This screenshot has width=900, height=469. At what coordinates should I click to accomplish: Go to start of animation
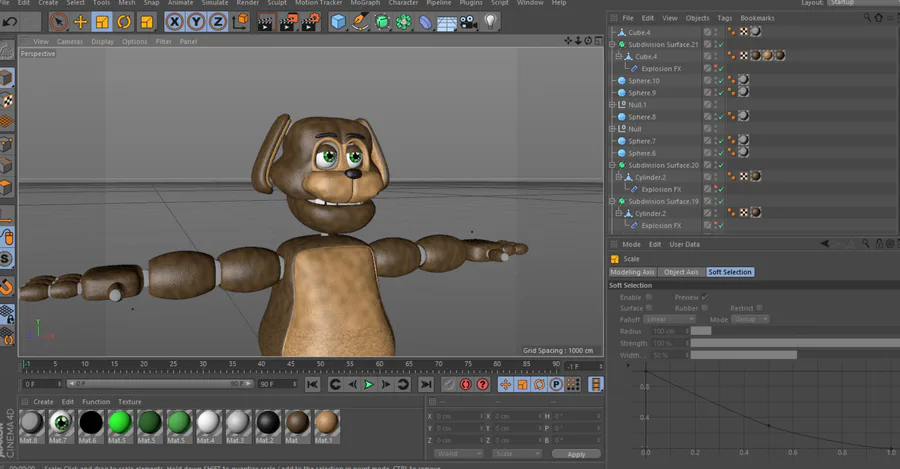(312, 385)
